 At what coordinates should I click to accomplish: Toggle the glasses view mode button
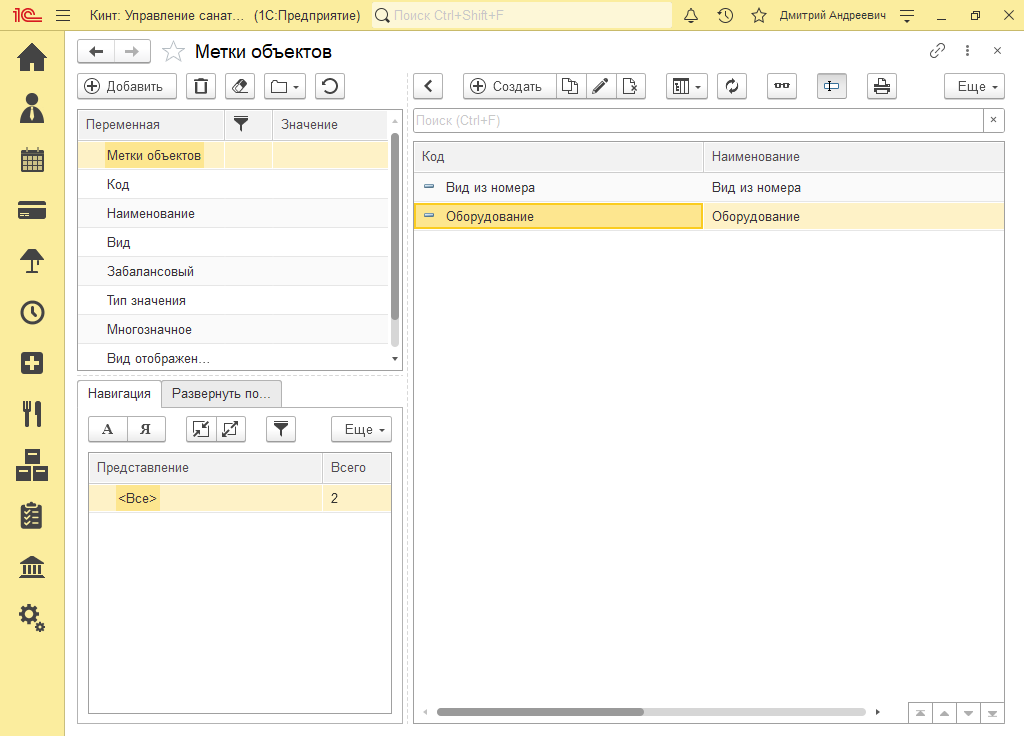point(782,86)
